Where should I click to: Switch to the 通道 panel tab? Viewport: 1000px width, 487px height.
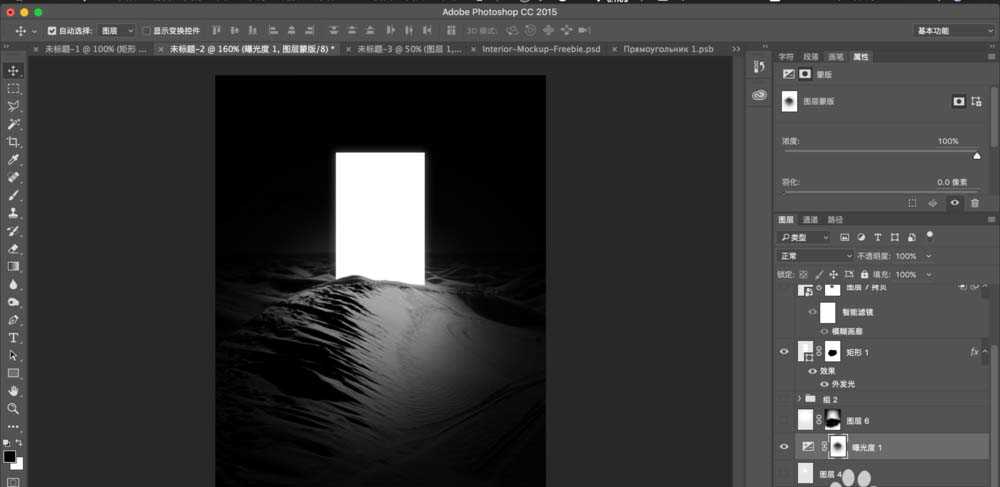click(810, 220)
